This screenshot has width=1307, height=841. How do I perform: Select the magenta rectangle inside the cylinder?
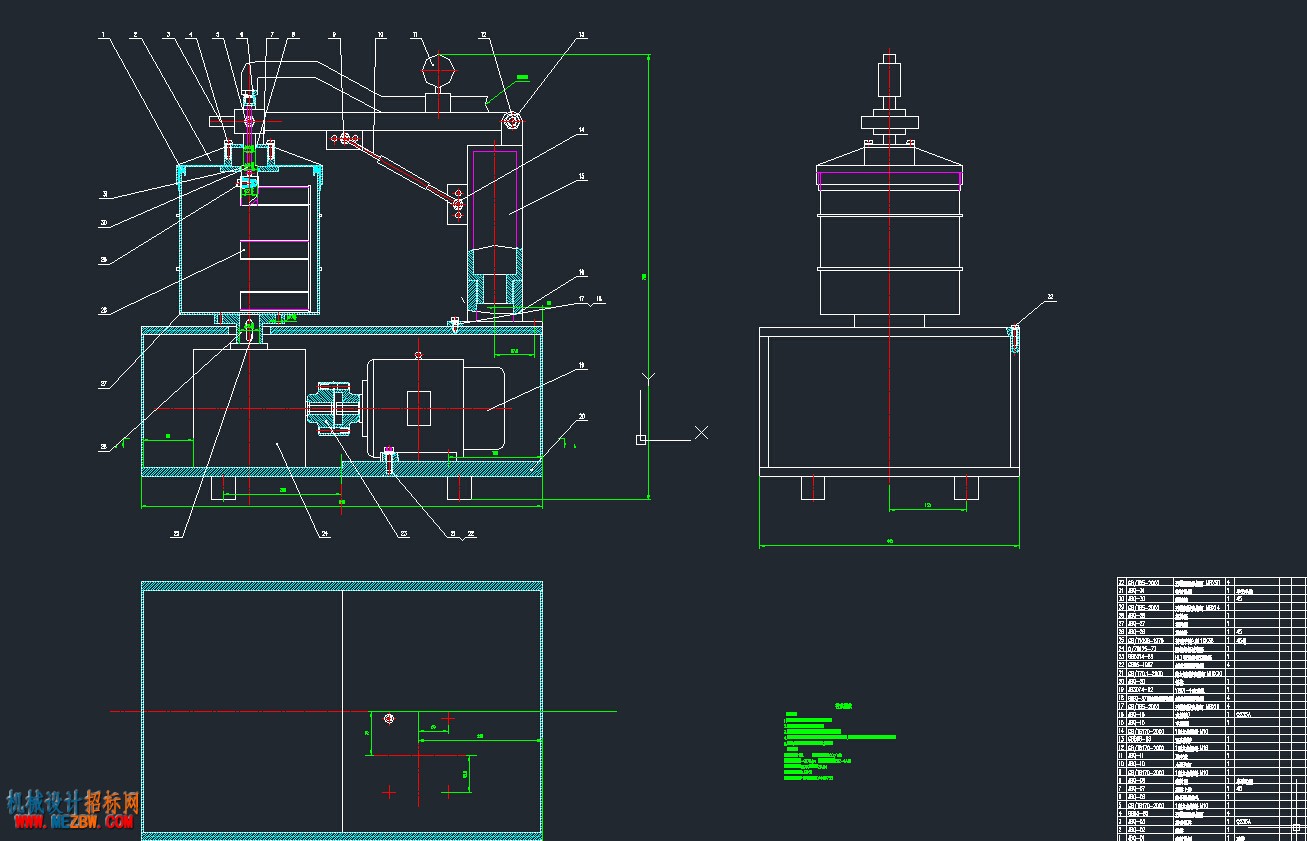pyautogui.click(x=494, y=198)
